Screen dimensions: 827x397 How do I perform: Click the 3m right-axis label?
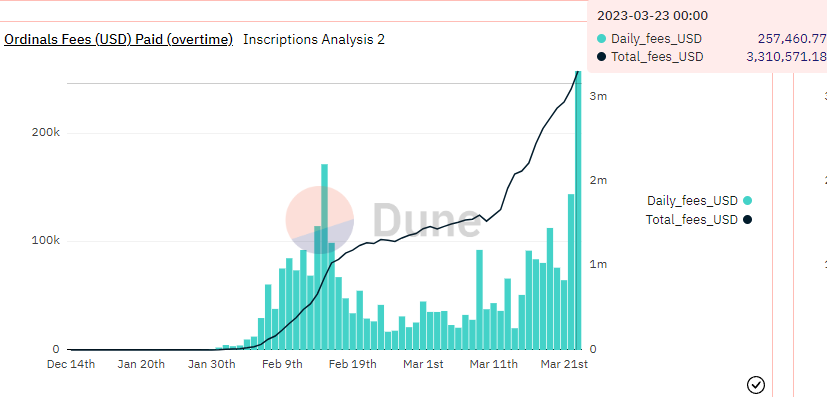599,96
